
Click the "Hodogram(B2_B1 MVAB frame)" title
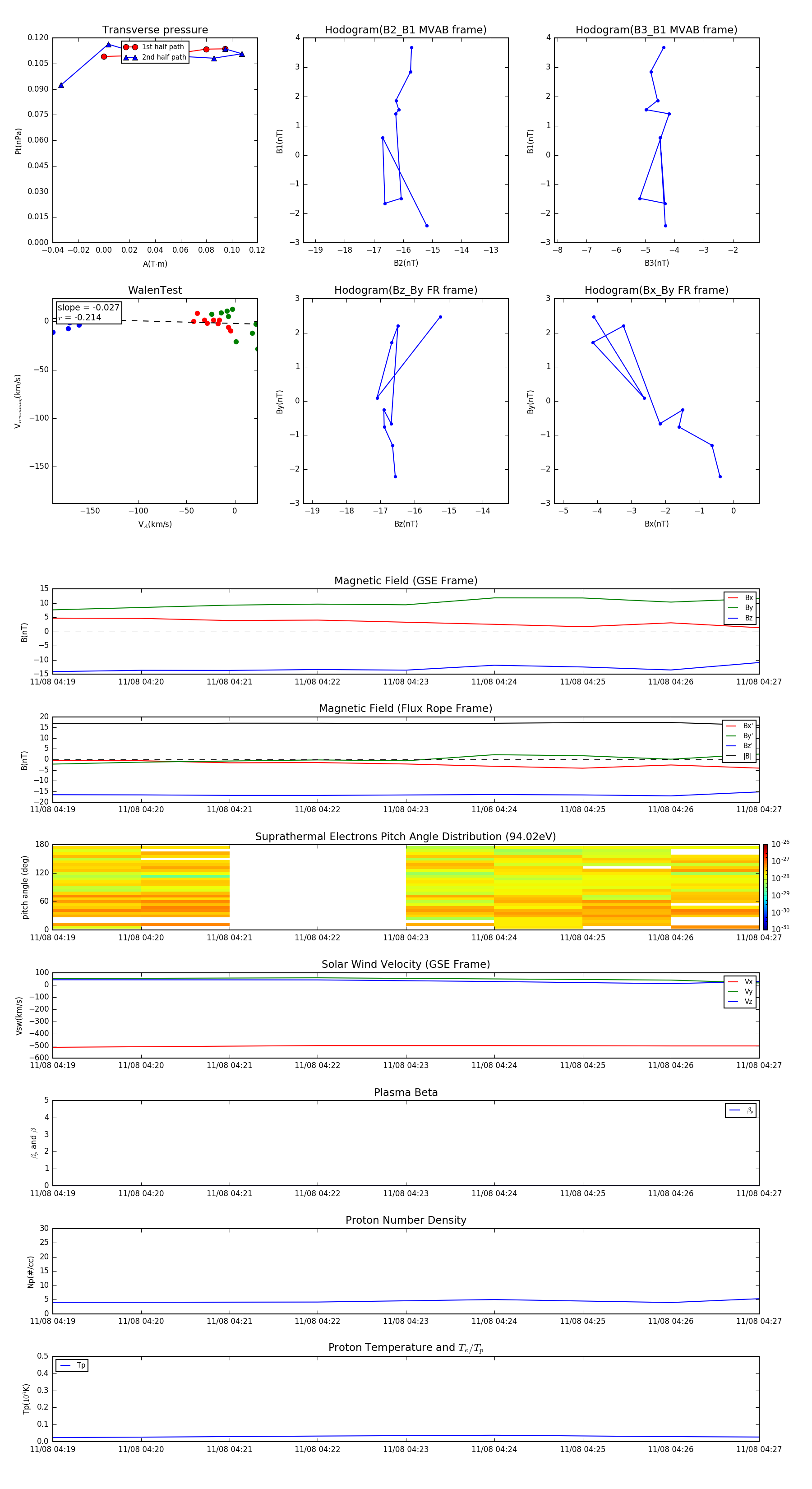(406, 30)
